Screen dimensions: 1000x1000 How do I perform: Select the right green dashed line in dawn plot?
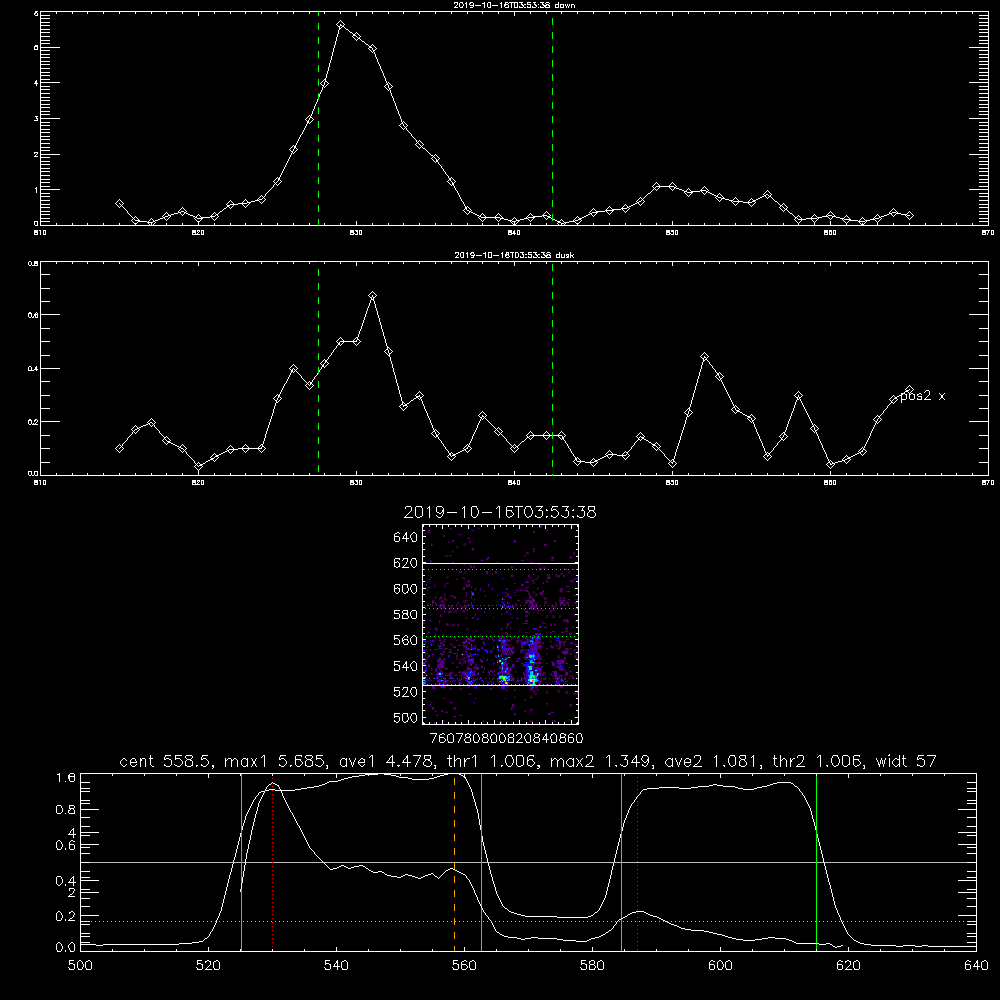(552, 118)
